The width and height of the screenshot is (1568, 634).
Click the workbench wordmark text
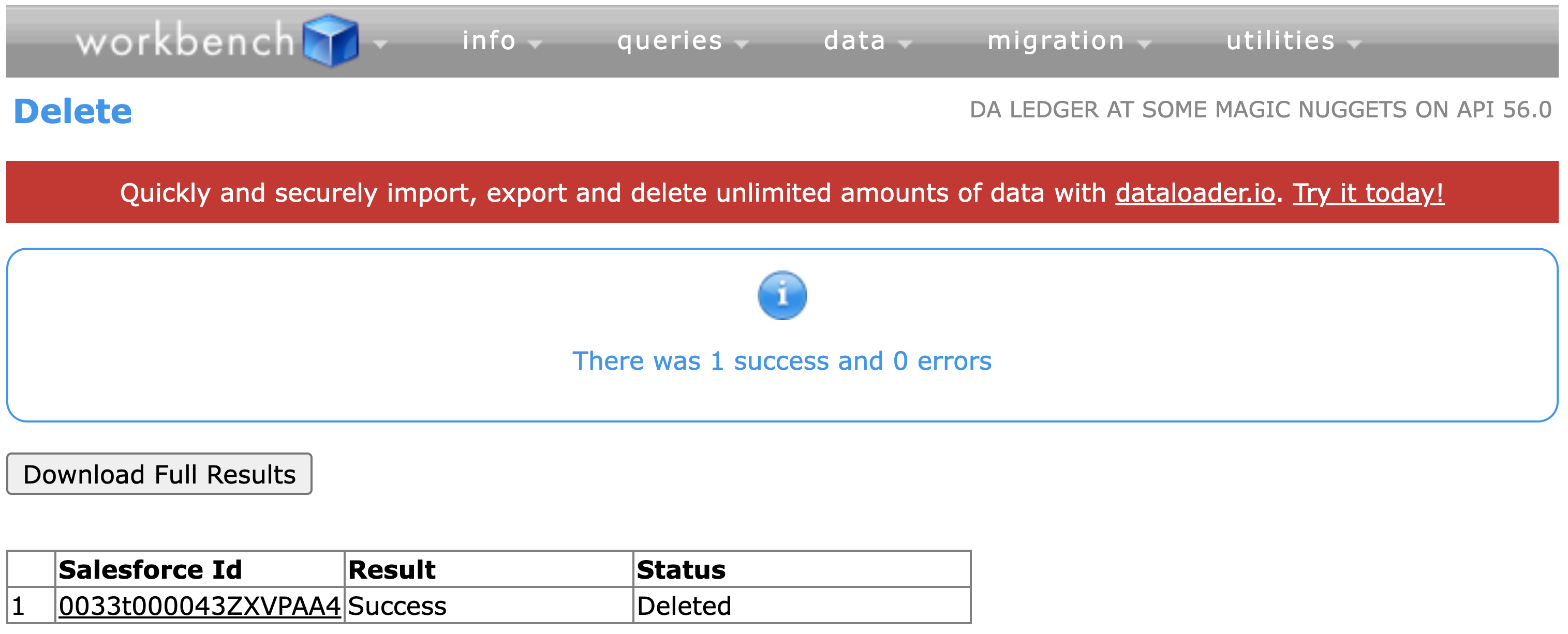(x=185, y=40)
